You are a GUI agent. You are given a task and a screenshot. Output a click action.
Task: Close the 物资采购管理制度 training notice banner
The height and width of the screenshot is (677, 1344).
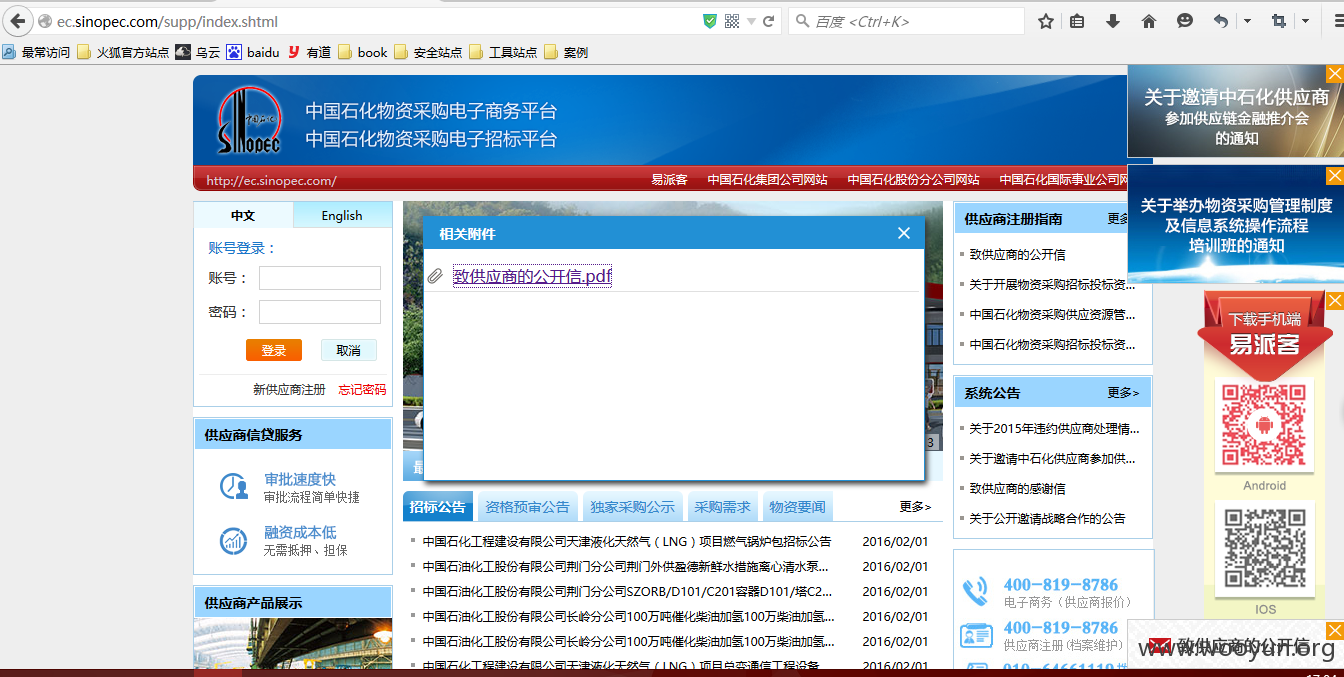coord(1335,176)
